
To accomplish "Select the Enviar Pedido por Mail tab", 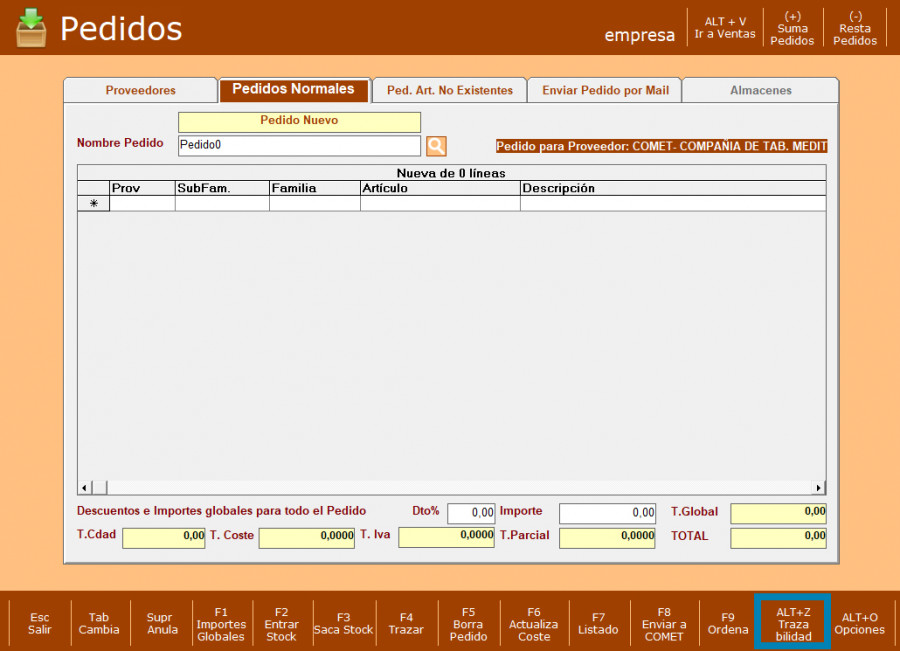I will 605,90.
